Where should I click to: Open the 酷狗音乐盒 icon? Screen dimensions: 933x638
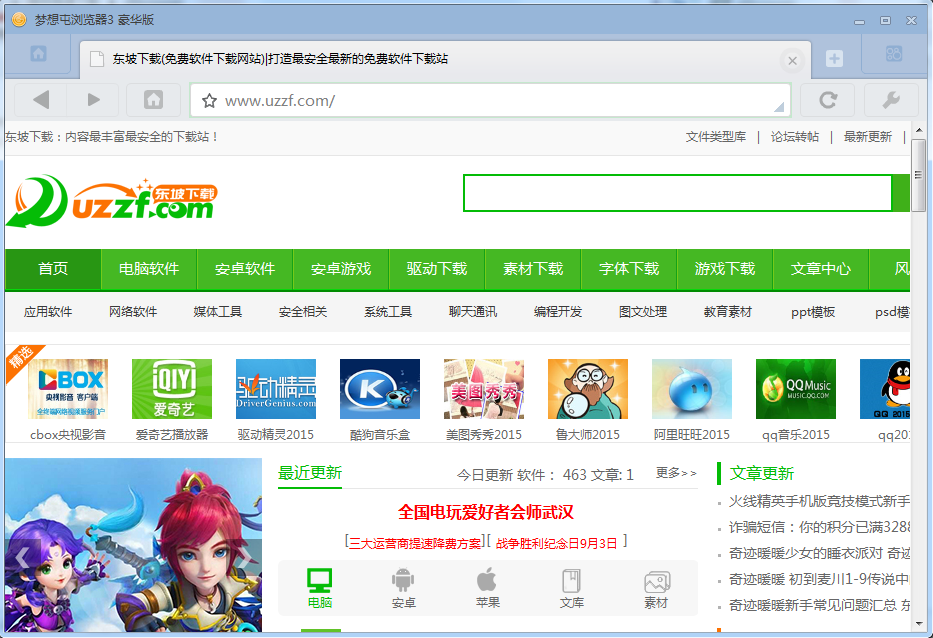(380, 389)
